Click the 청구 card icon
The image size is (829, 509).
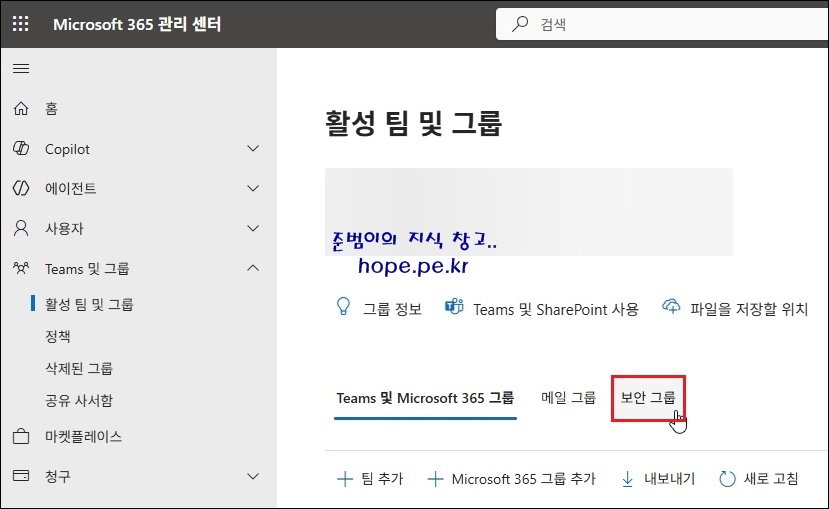tap(21, 476)
